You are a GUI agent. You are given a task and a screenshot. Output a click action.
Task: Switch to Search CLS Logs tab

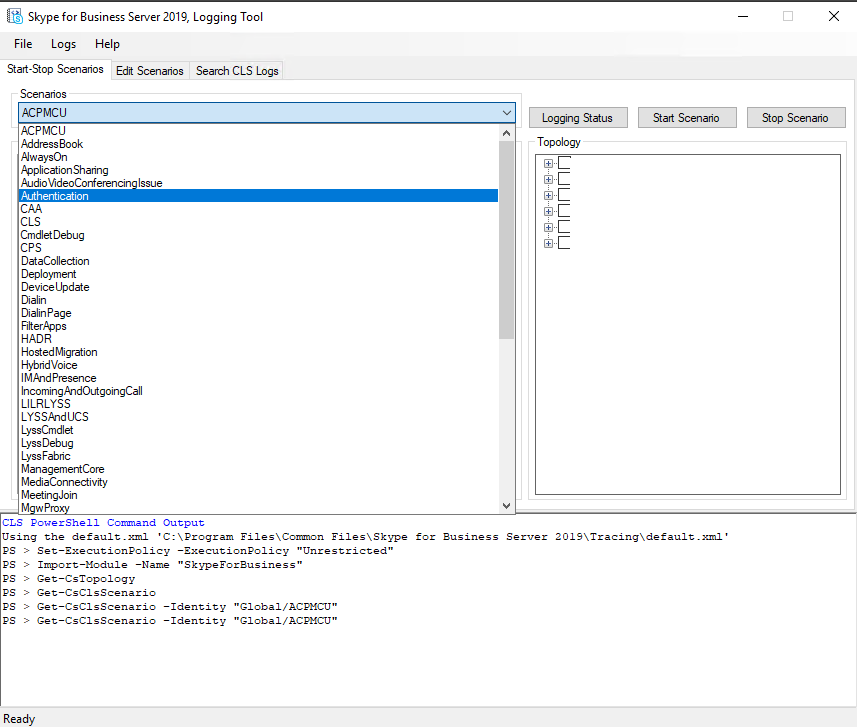click(x=237, y=71)
